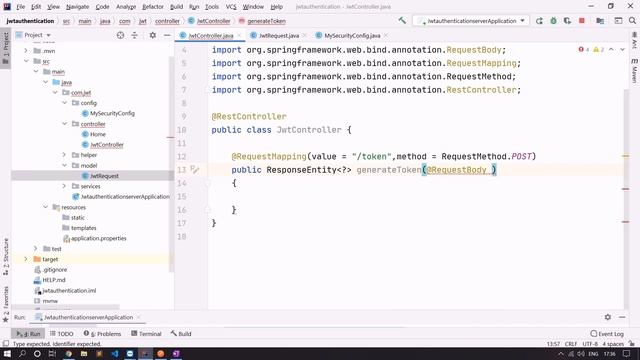Expand the services package
The width and height of the screenshot is (640, 360).
pyautogui.click(x=64, y=186)
